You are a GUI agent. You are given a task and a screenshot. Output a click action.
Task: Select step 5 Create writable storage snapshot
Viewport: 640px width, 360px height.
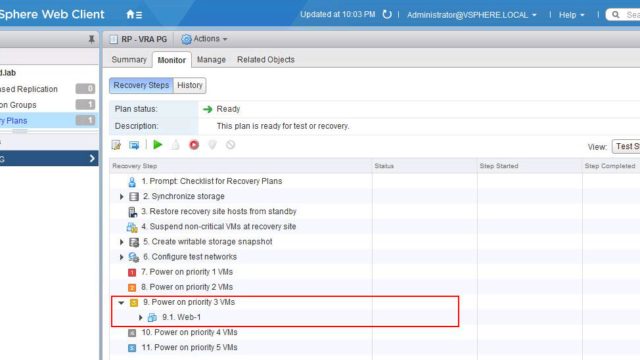[208, 242]
